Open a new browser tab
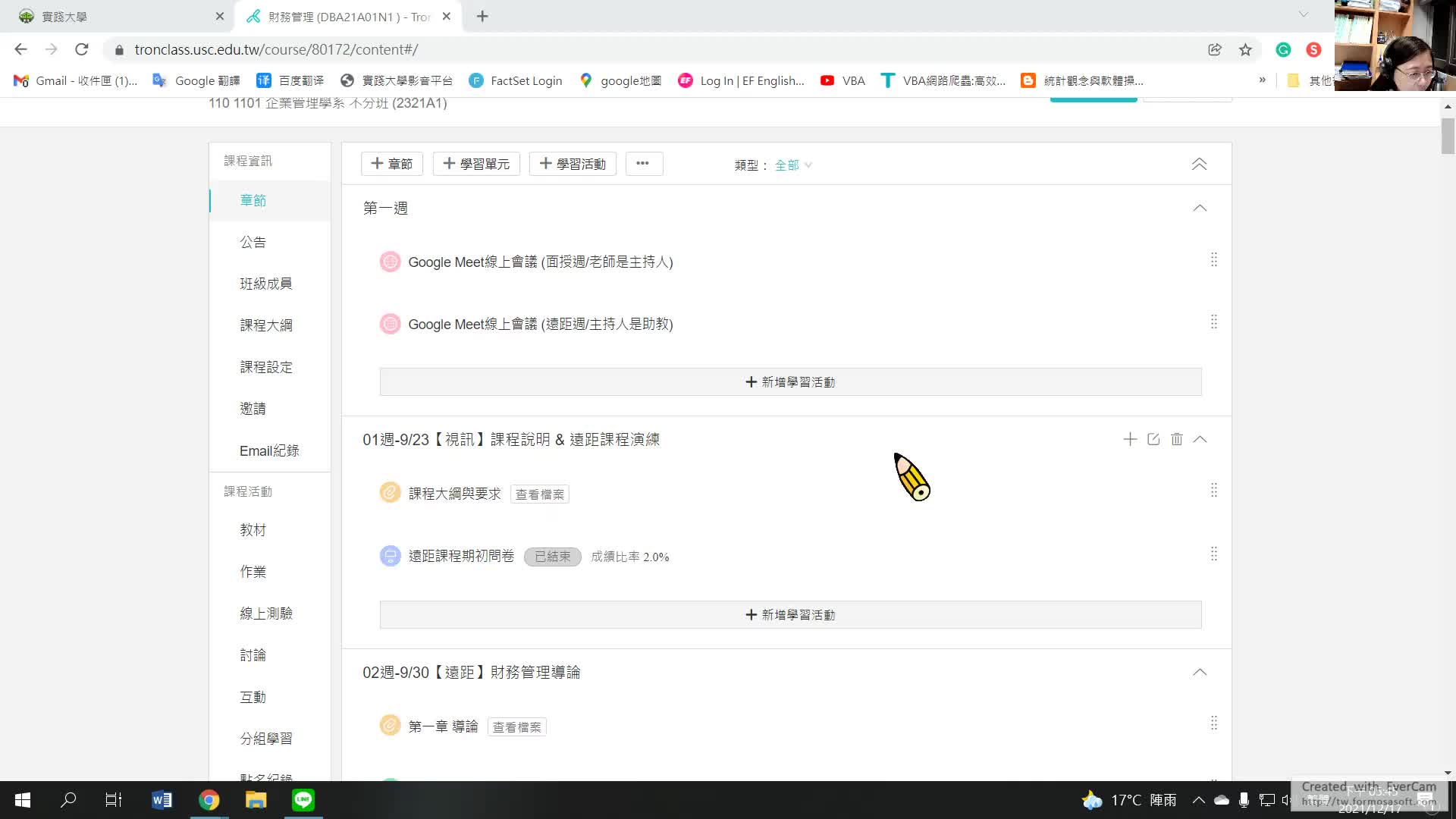This screenshot has height=819, width=1456. (x=482, y=16)
